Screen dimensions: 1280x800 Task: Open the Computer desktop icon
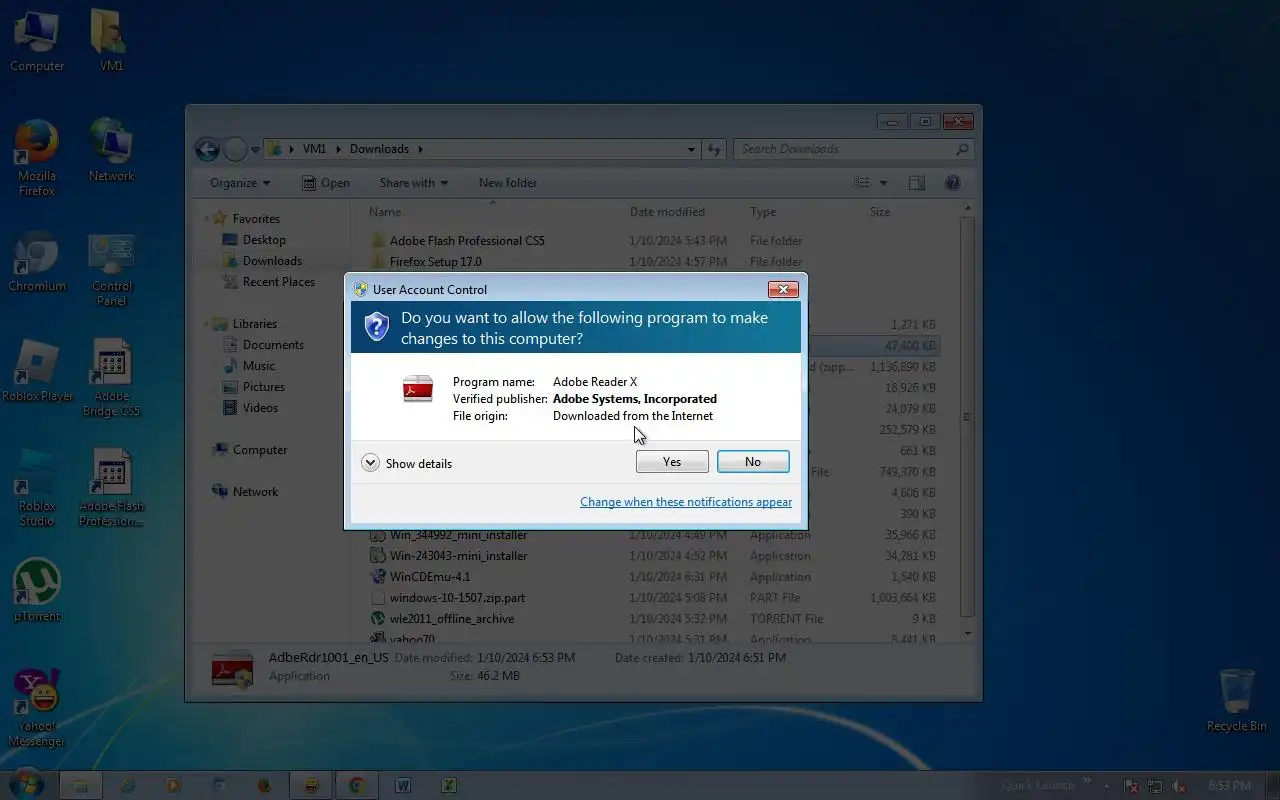point(37,42)
